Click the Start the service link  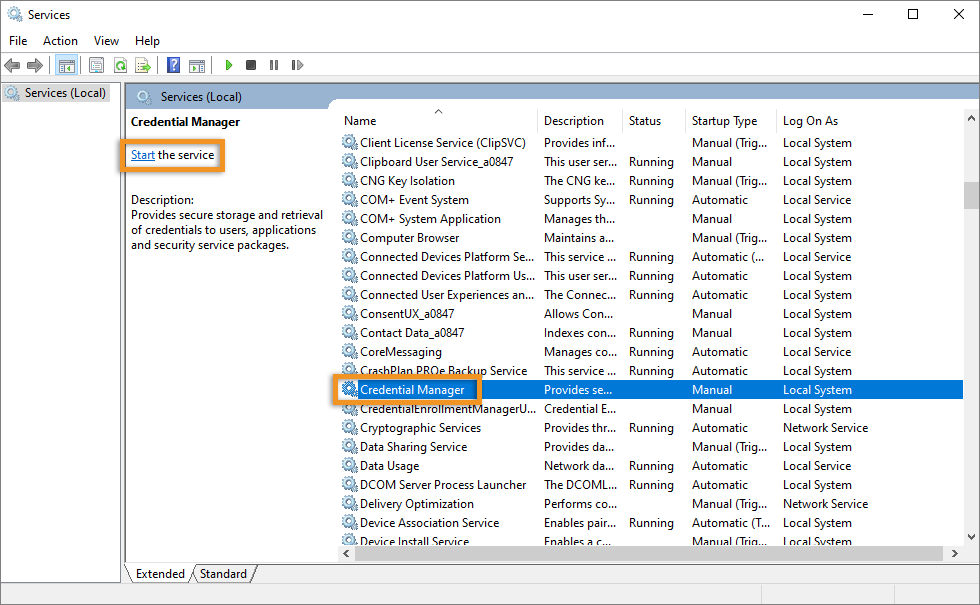(x=143, y=155)
